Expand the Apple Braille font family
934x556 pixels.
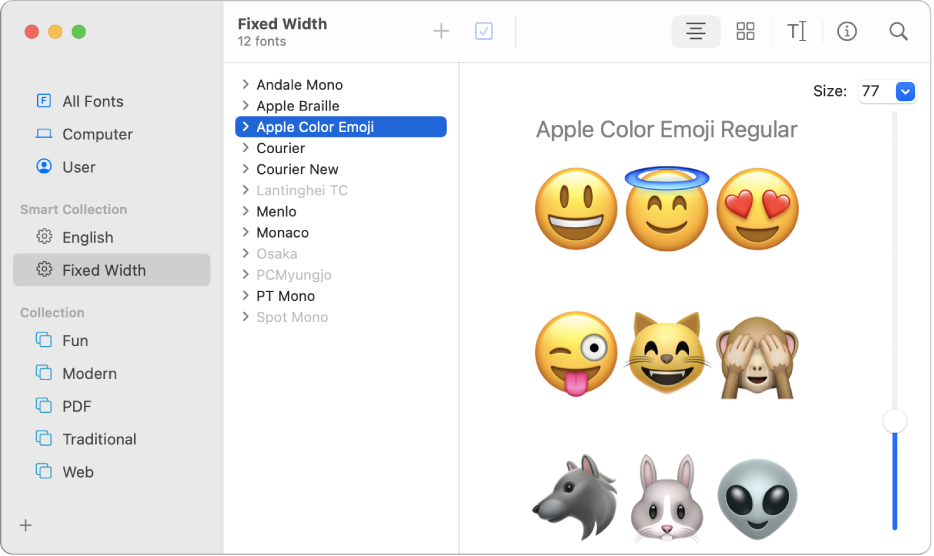[245, 105]
